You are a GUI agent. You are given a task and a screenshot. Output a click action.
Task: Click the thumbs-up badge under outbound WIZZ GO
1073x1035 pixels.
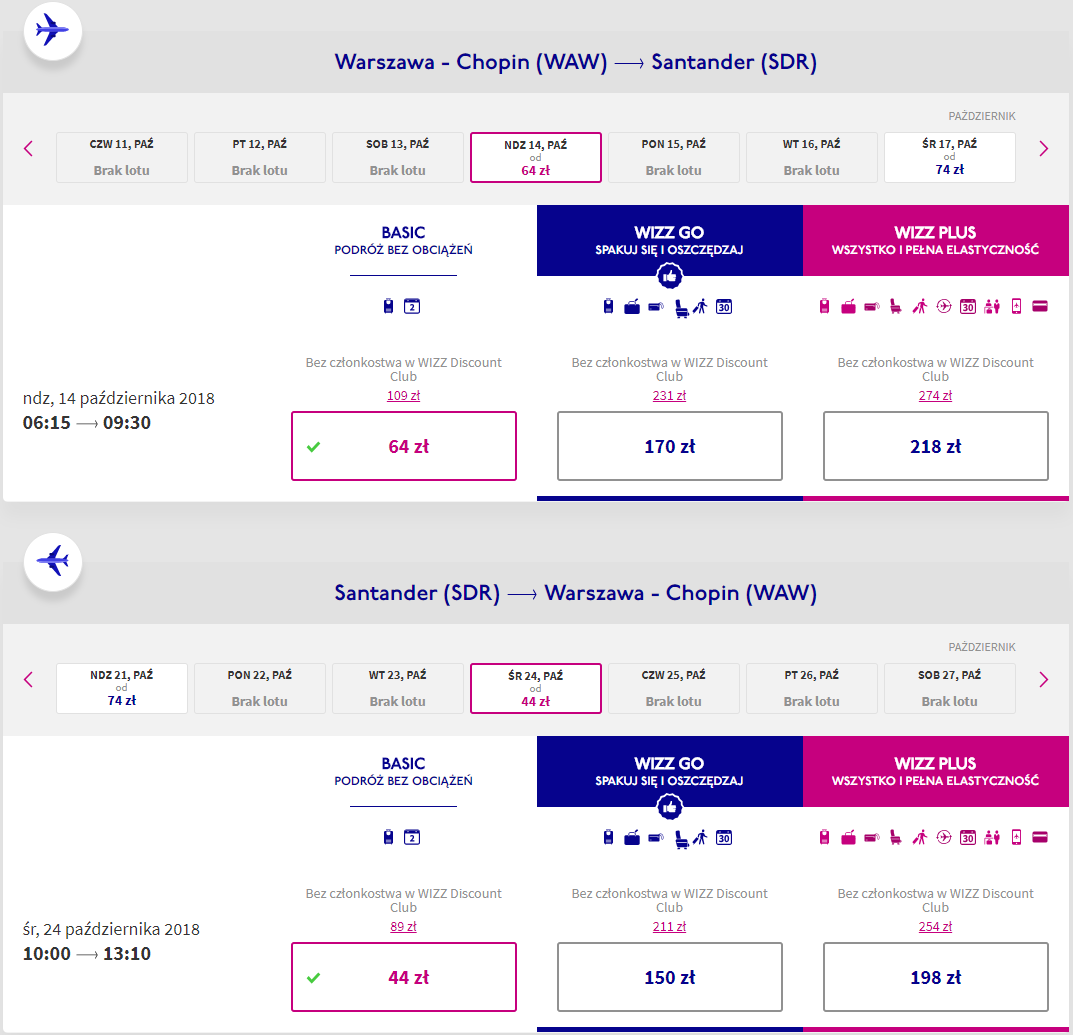click(670, 276)
